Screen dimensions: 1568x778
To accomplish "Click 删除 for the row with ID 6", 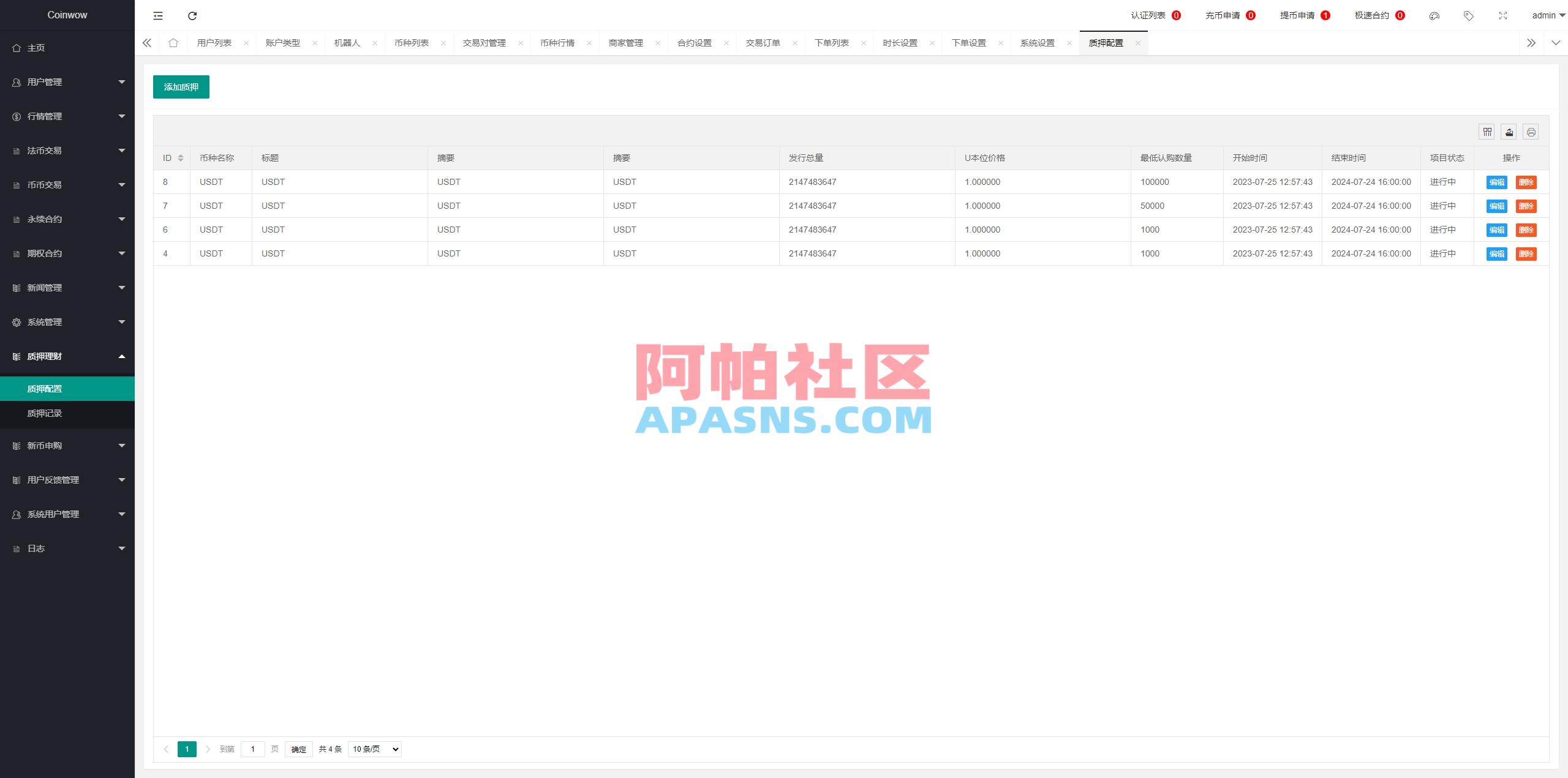I will coord(1526,230).
